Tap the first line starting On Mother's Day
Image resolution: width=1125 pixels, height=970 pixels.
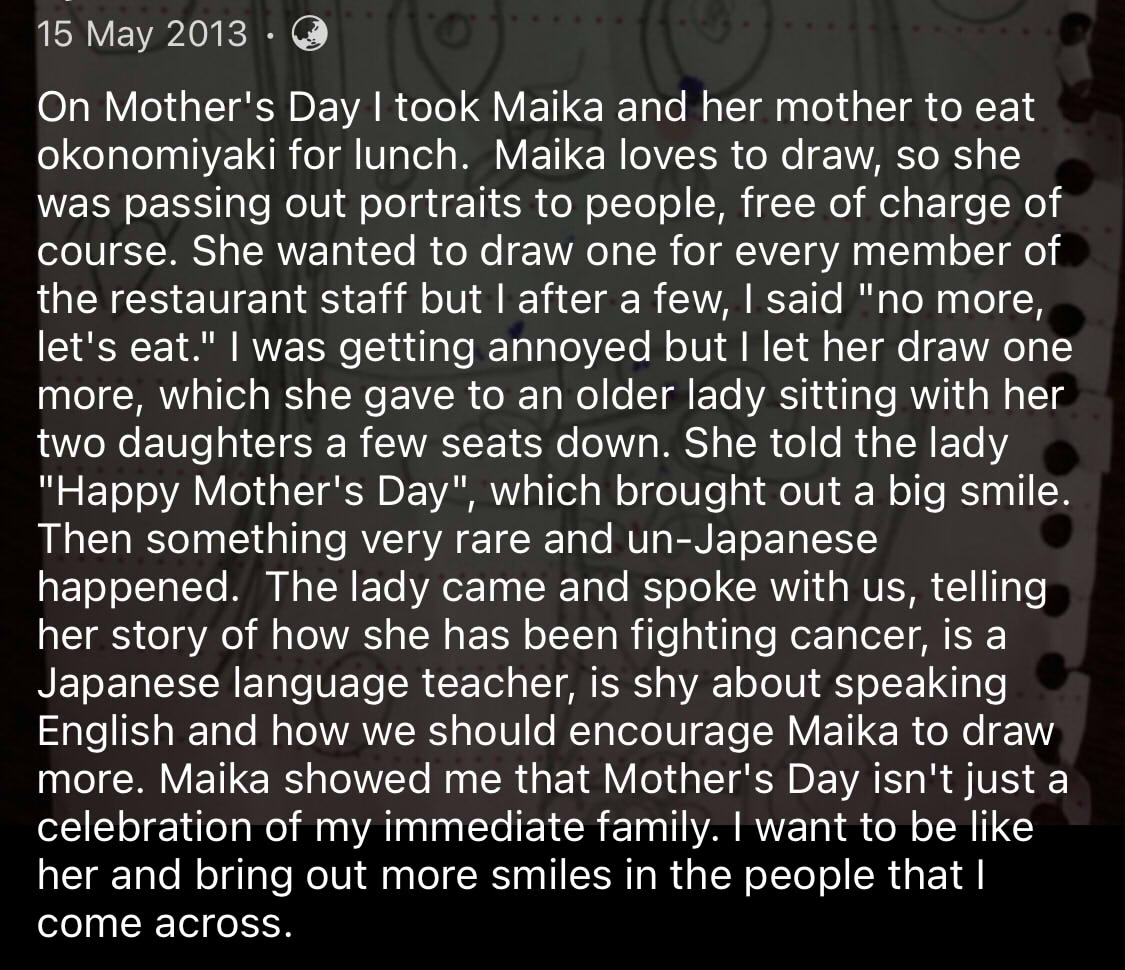click(536, 108)
